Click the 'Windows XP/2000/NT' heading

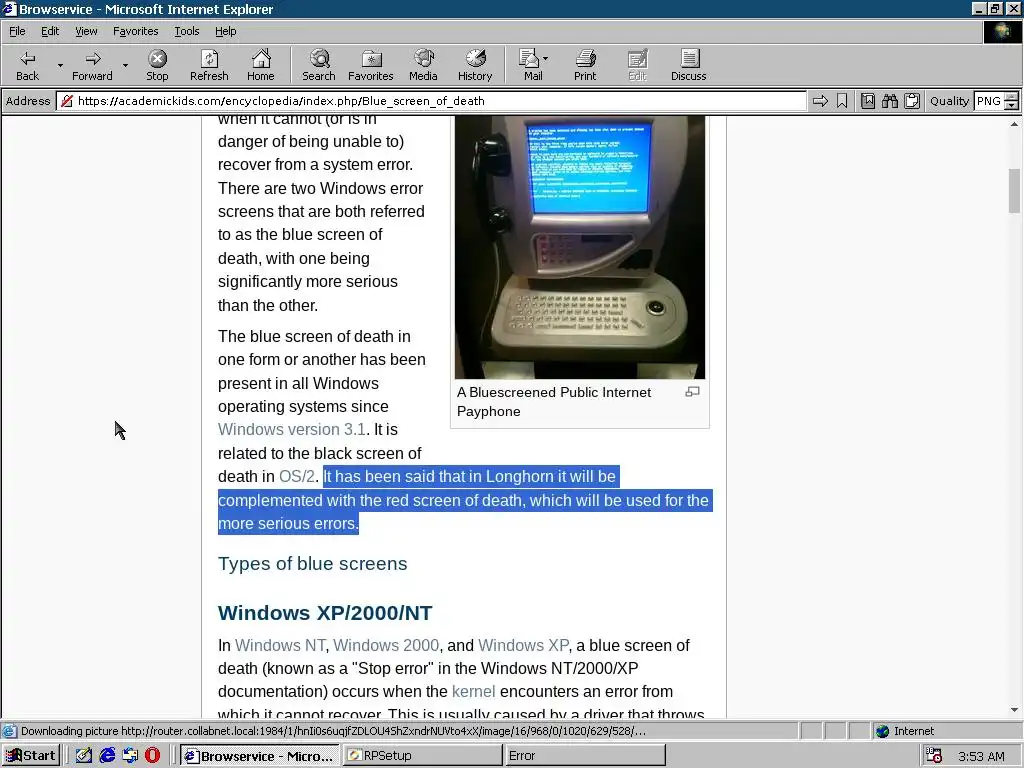click(x=325, y=613)
